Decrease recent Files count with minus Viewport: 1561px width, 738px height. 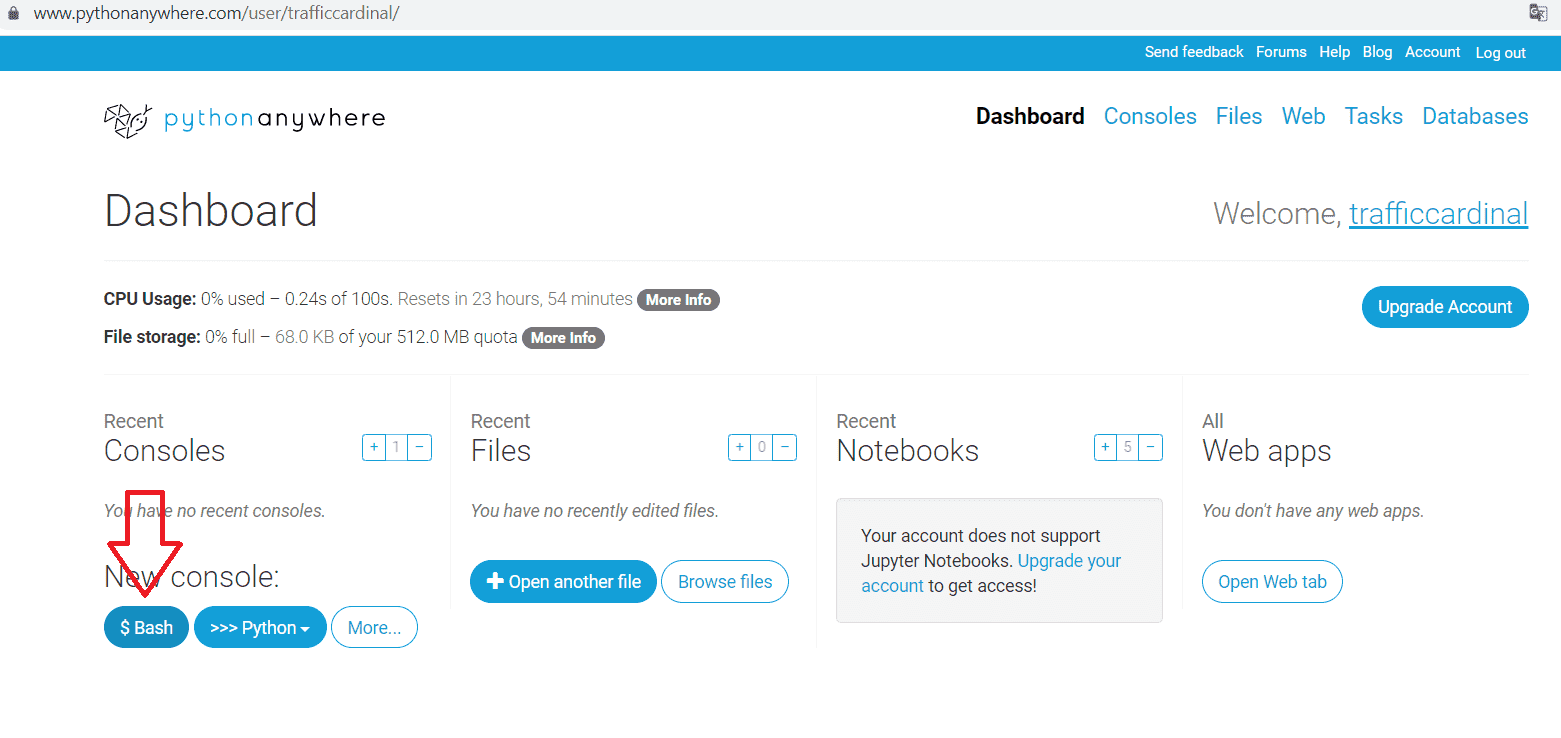click(x=785, y=447)
